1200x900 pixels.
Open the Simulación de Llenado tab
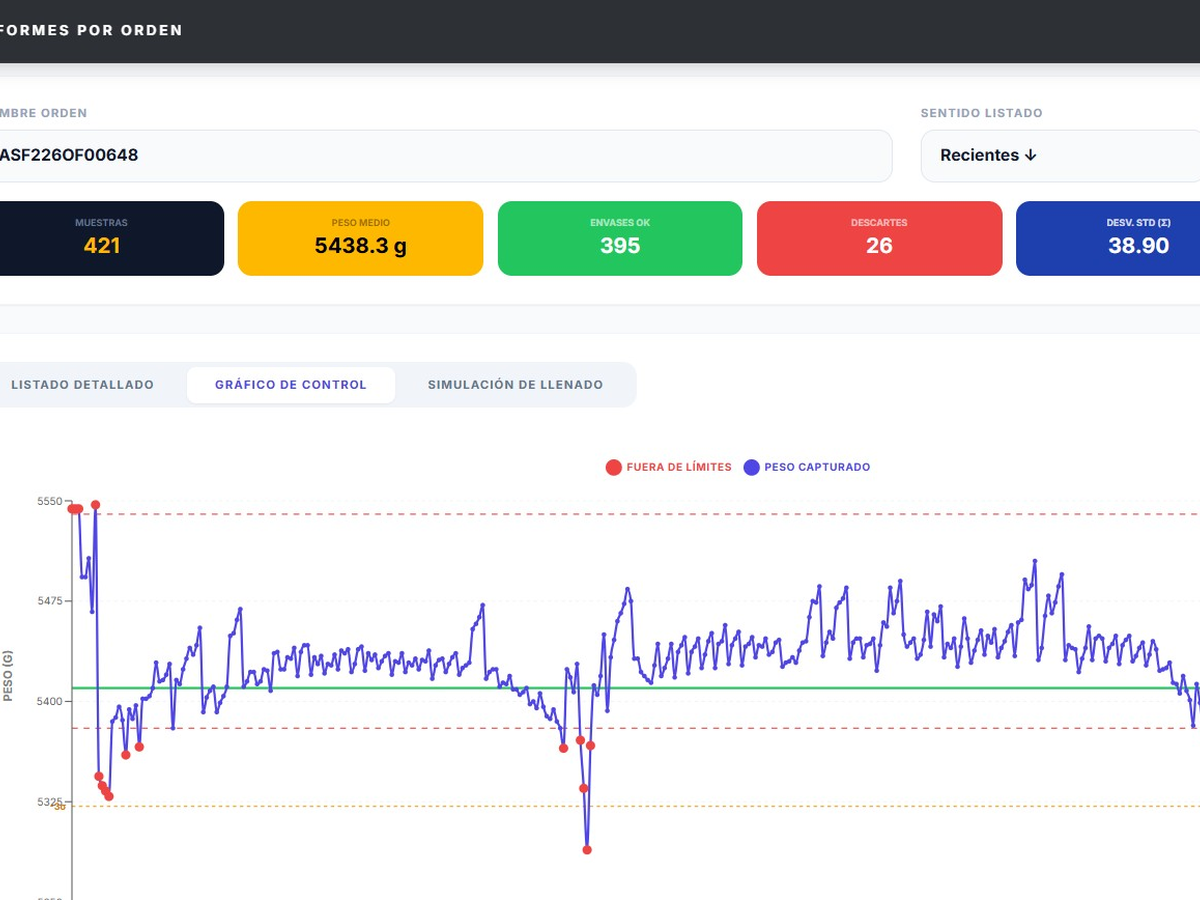(x=515, y=385)
